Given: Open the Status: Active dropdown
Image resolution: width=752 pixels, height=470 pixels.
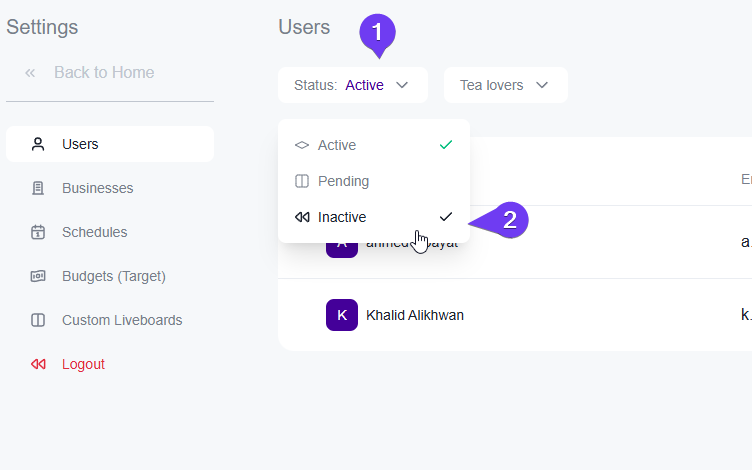Looking at the screenshot, I should click(352, 85).
